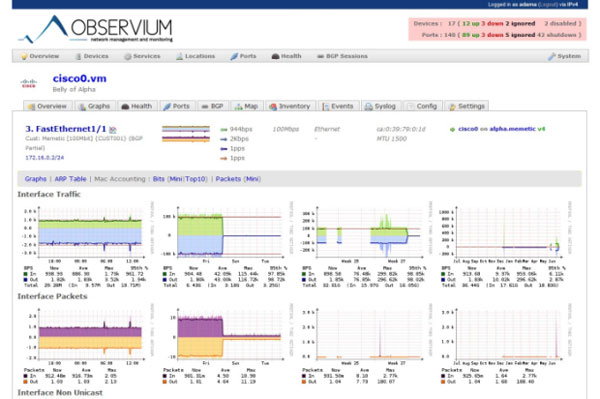Viewport: 600px width, 399px height.
Task: Switch to the Syslog tab
Action: point(380,106)
